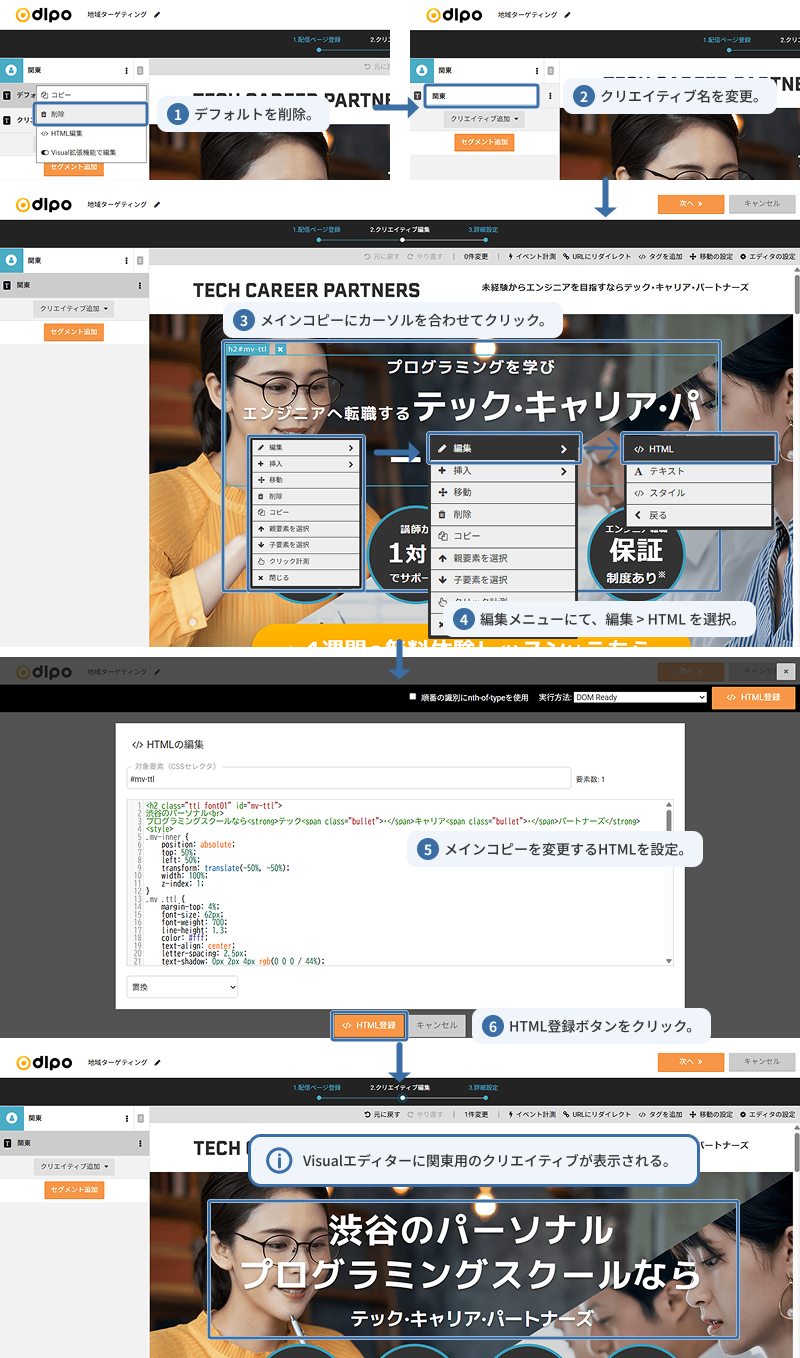Viewport: 800px width, 1358px height.
Task: Close the h2#mv-ttl selection tag with its x
Action: pyautogui.click(x=281, y=349)
